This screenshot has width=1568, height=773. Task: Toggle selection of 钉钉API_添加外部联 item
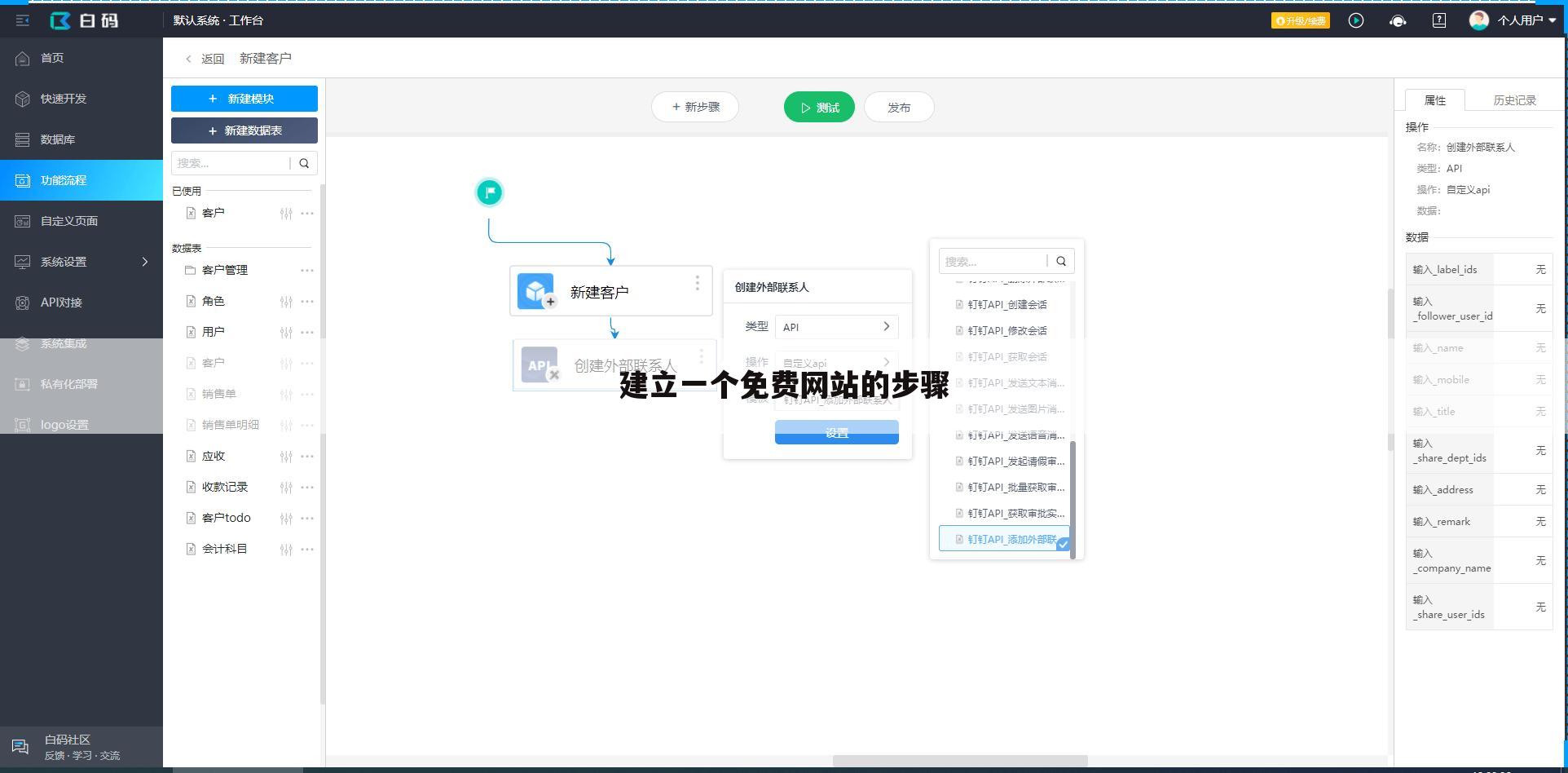click(1004, 538)
